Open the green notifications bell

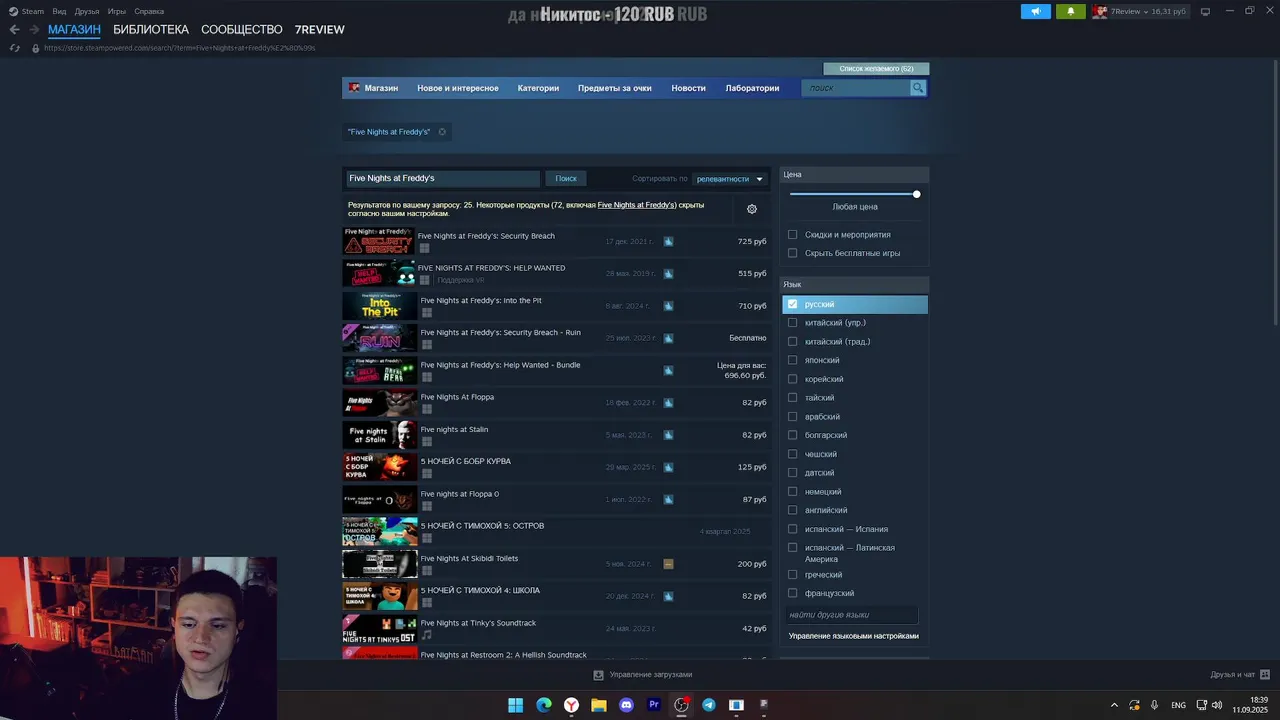tap(1070, 11)
